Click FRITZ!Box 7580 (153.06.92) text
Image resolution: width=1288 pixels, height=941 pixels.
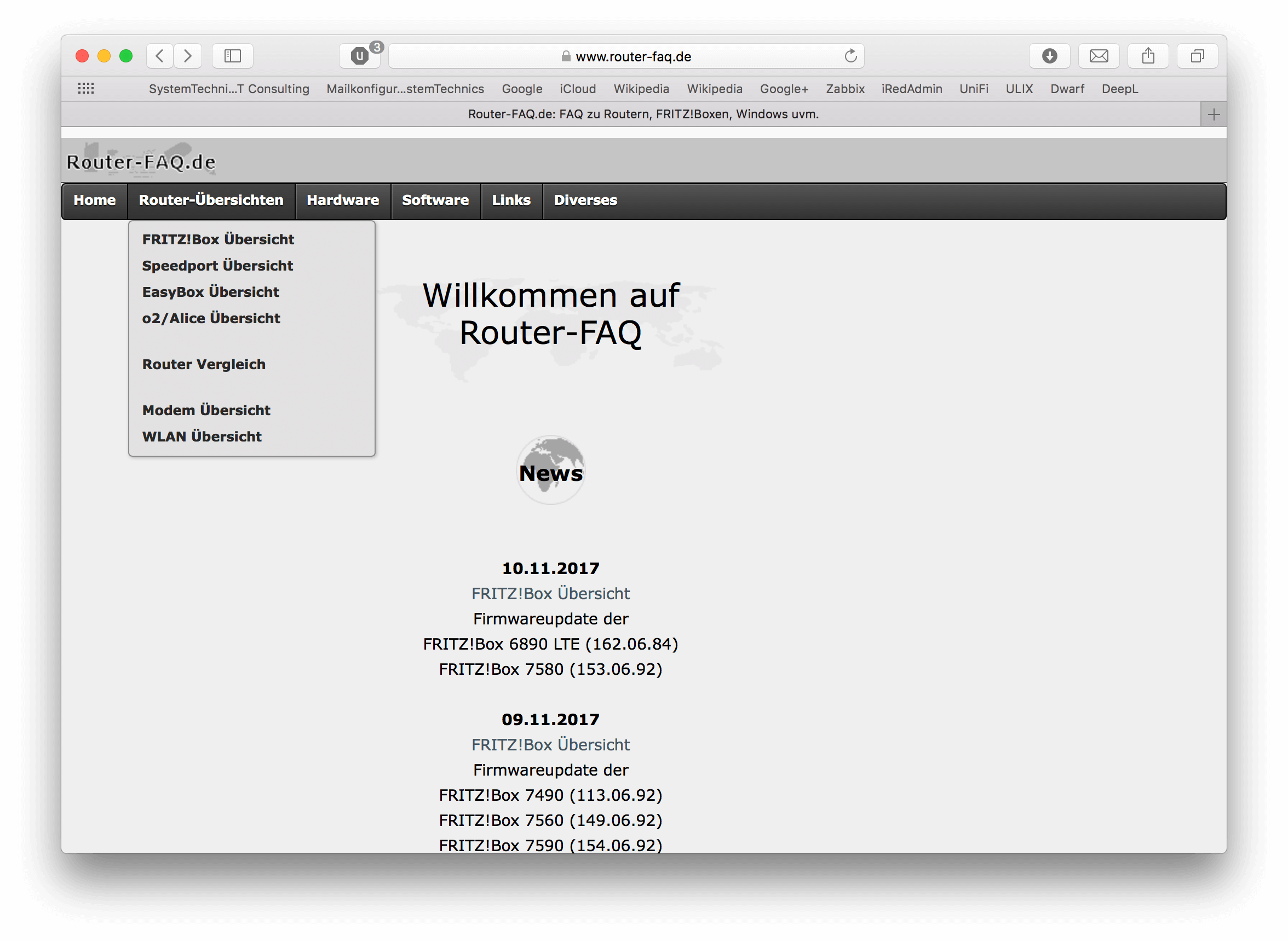550,669
